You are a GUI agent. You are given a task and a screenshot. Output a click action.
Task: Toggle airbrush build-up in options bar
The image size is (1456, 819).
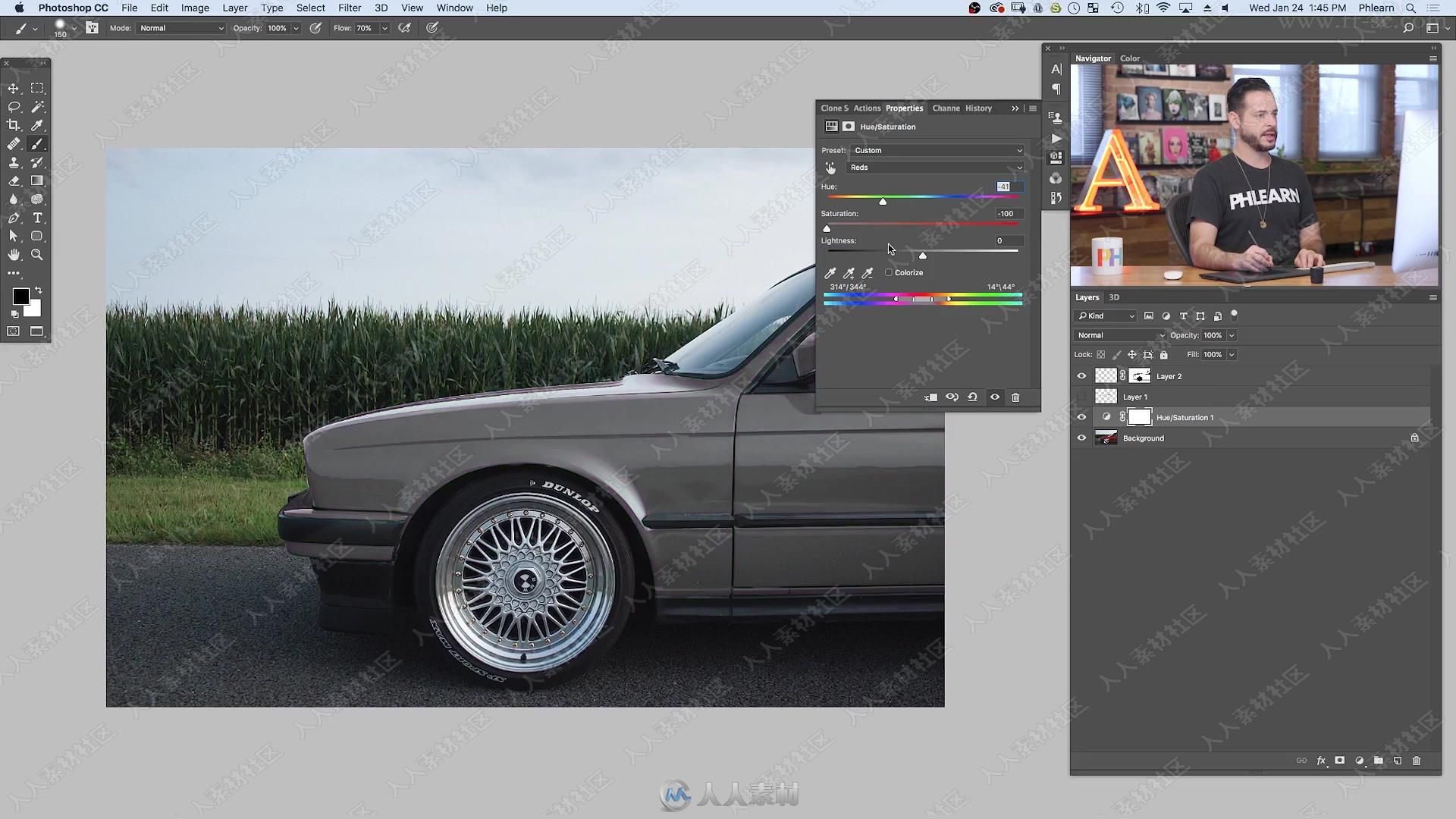tap(405, 28)
